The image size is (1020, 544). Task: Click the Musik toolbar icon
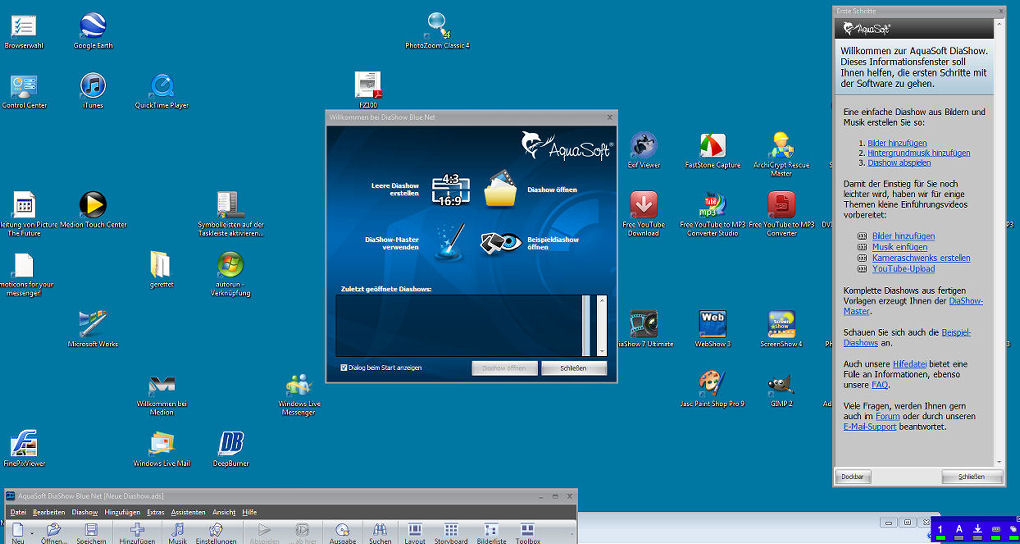click(176, 531)
